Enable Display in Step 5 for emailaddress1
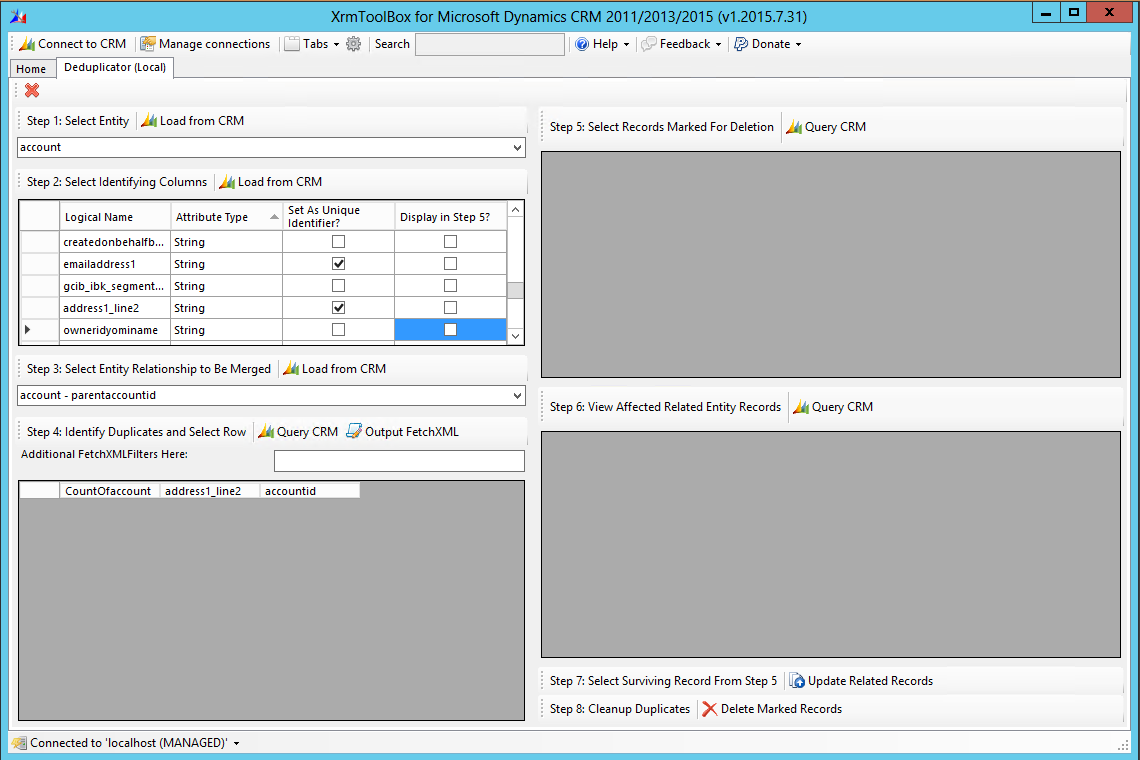Screen dimensions: 1140x760 pos(450,263)
